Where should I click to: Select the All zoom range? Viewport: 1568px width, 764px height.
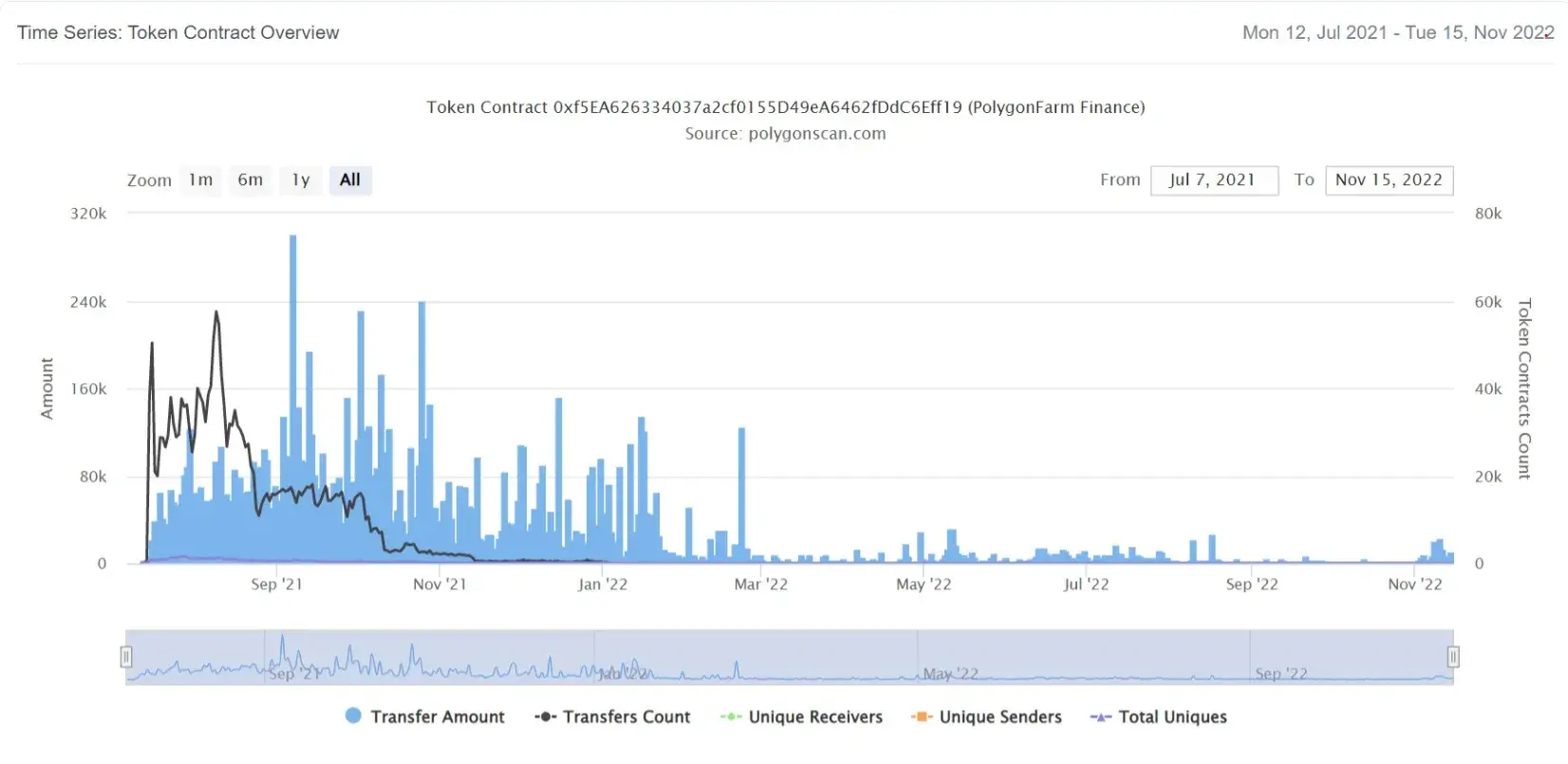click(x=350, y=180)
